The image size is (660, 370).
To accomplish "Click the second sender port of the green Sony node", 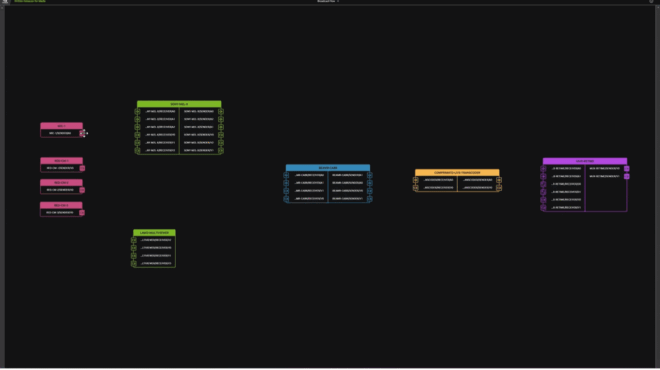I will [221, 120].
